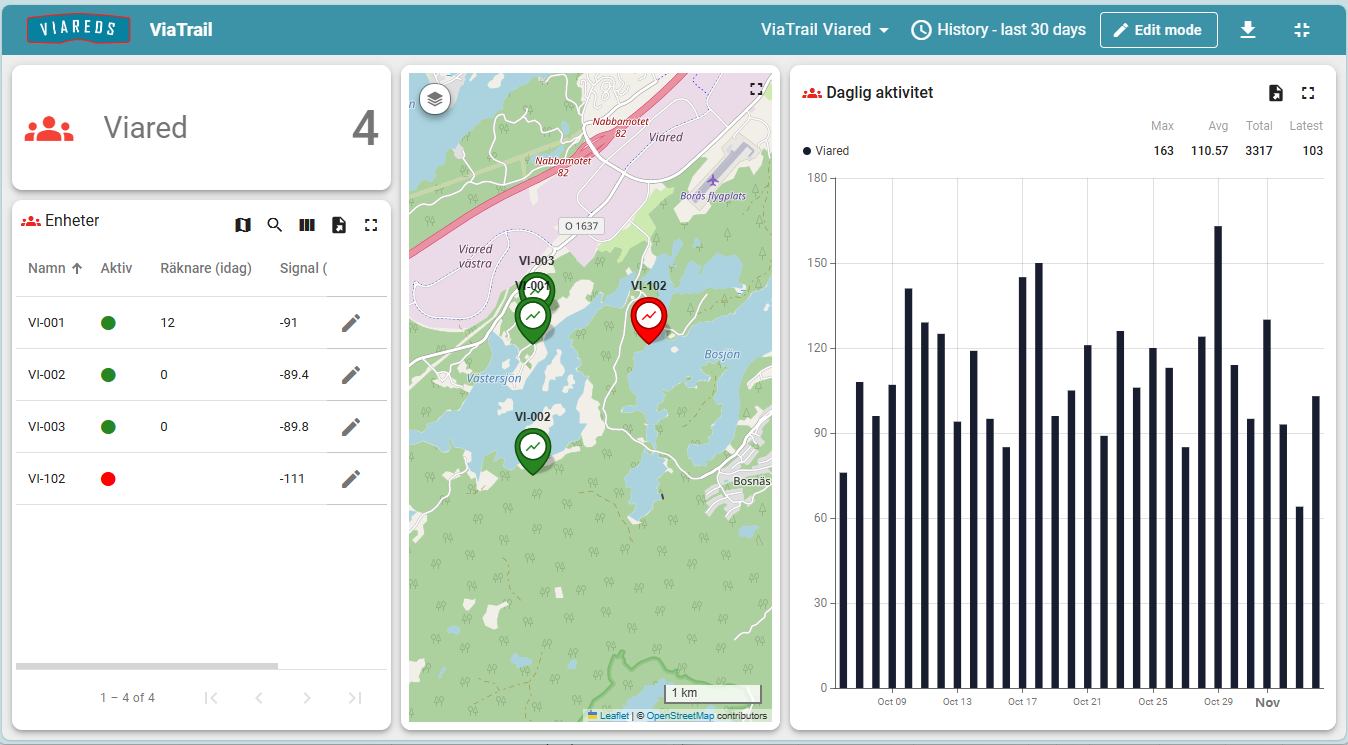
Task: Maximize the Daglig aktivitet chart
Action: coord(1308,93)
